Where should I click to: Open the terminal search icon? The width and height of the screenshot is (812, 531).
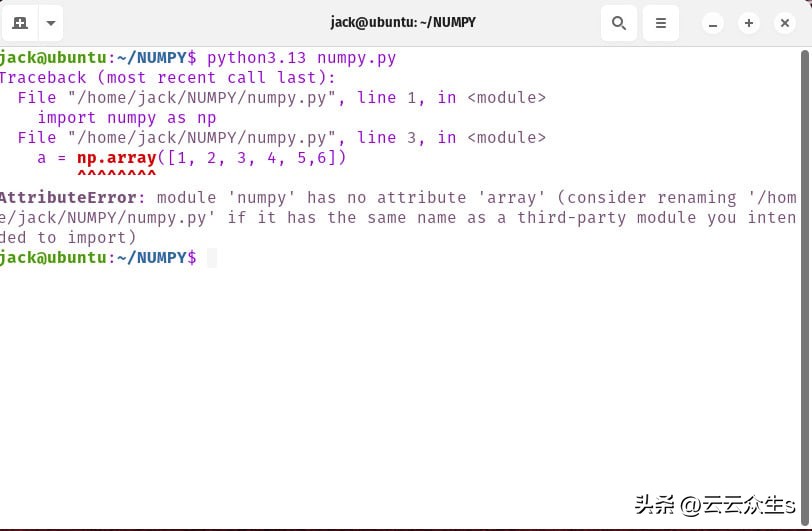[619, 23]
